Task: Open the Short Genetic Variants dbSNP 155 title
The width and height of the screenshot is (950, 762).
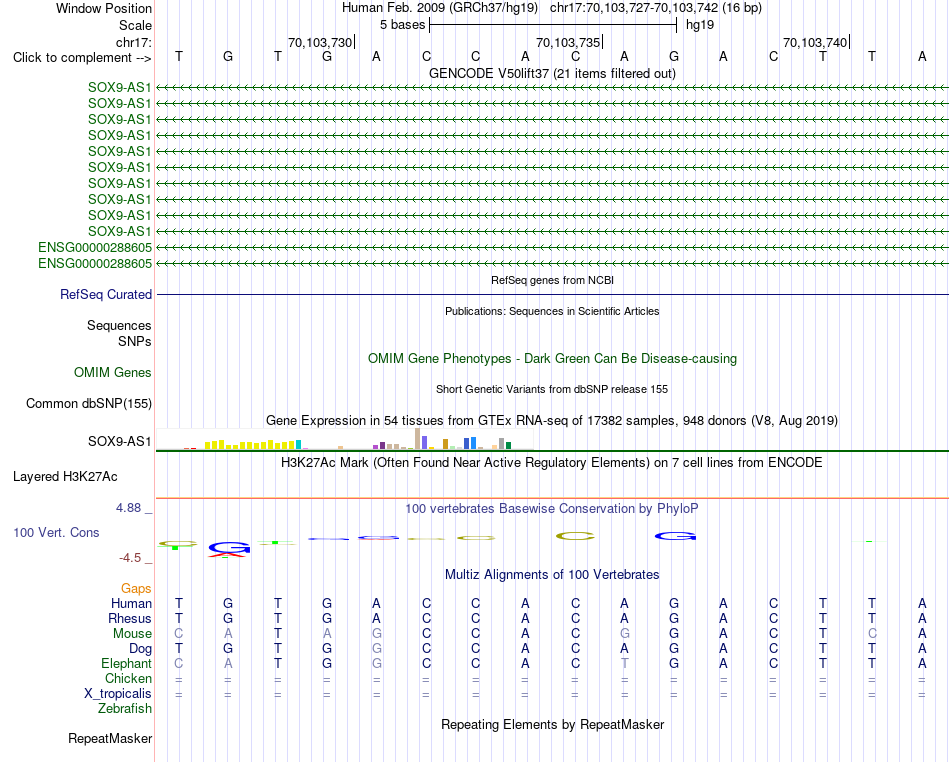Action: (x=552, y=389)
